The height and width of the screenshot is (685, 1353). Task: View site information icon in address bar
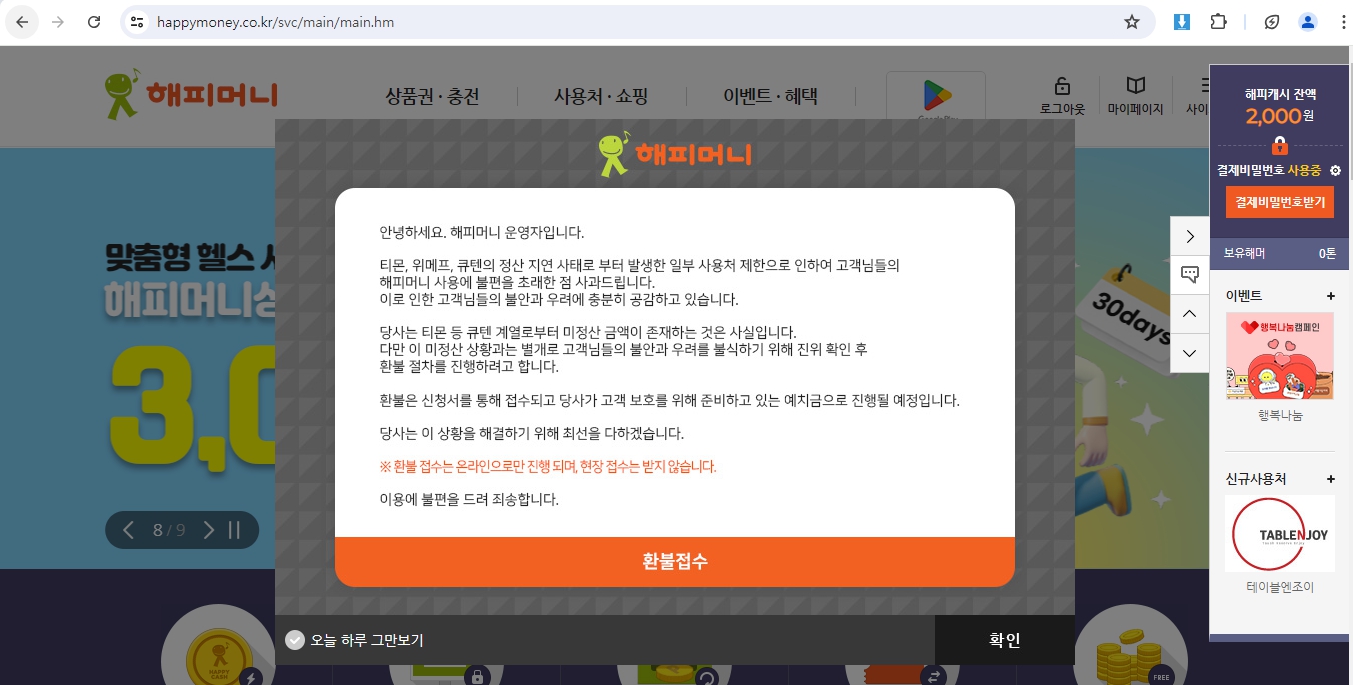click(x=138, y=22)
